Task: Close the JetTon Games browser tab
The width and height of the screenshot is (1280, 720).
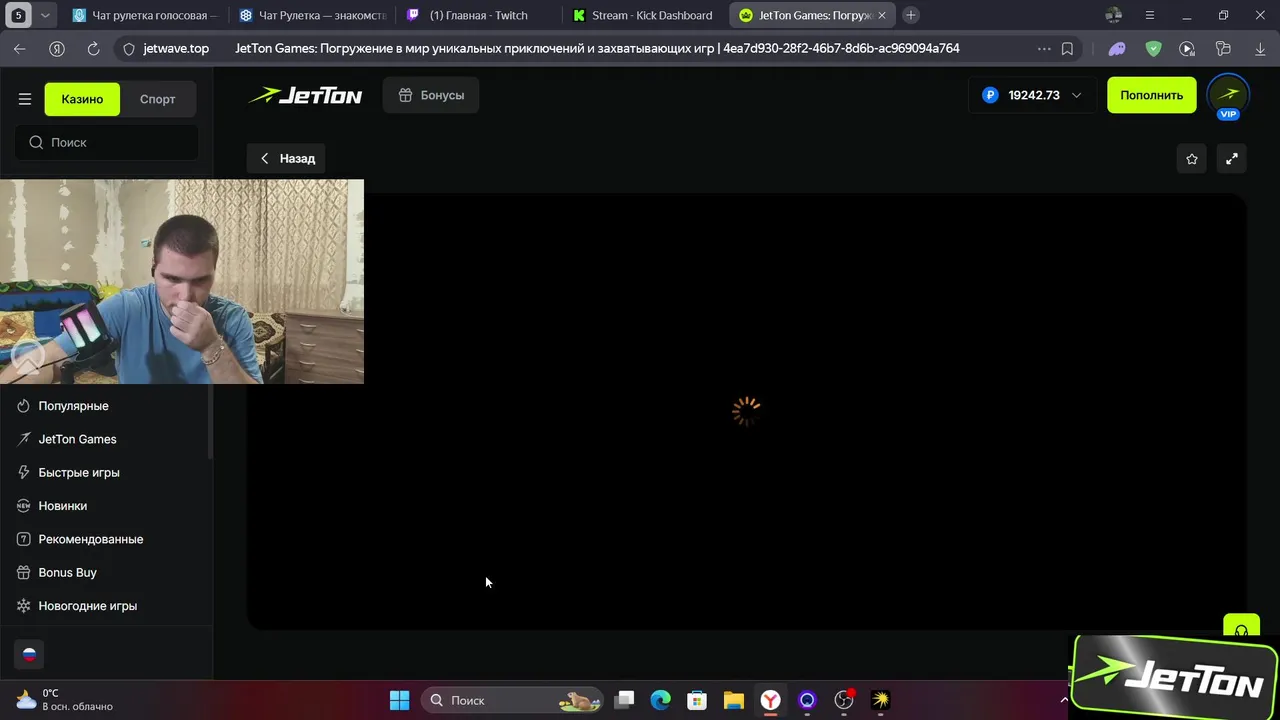Action: coord(881,15)
